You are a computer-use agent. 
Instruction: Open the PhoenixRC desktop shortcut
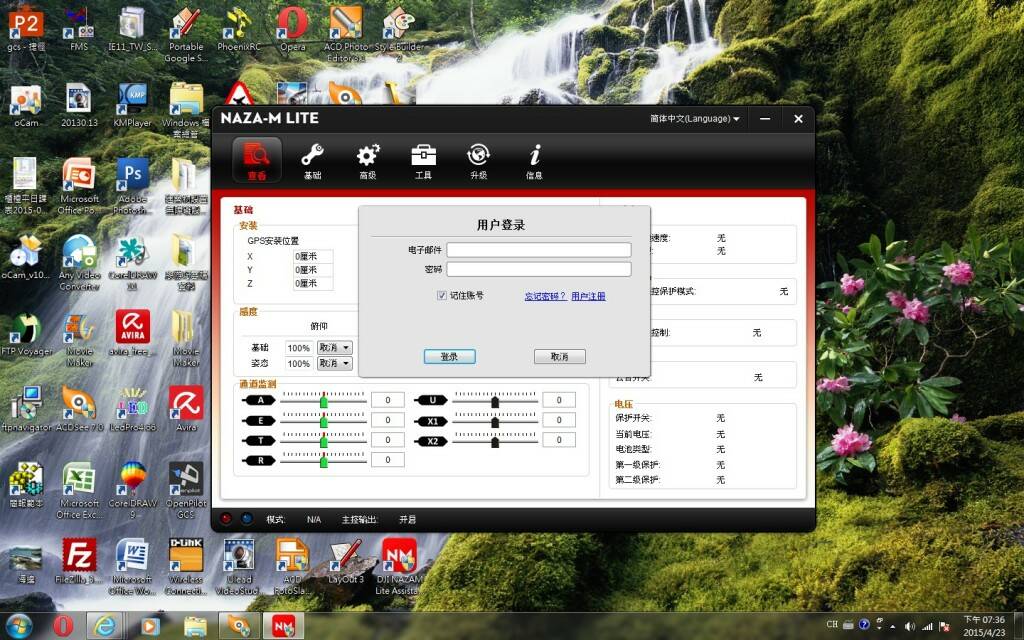tap(238, 29)
